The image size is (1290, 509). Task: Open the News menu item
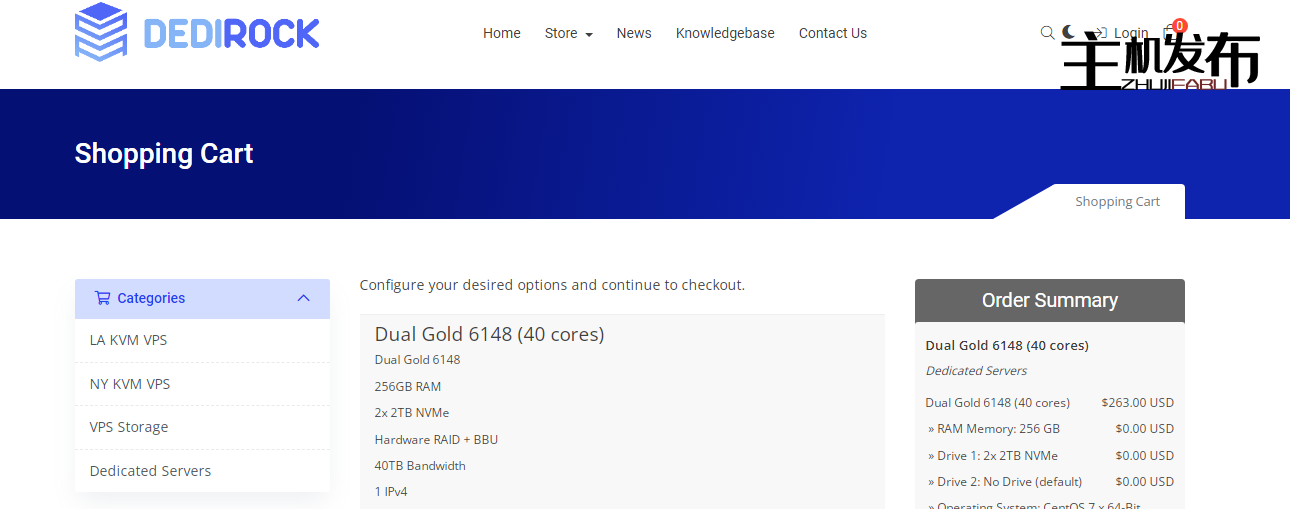(634, 33)
